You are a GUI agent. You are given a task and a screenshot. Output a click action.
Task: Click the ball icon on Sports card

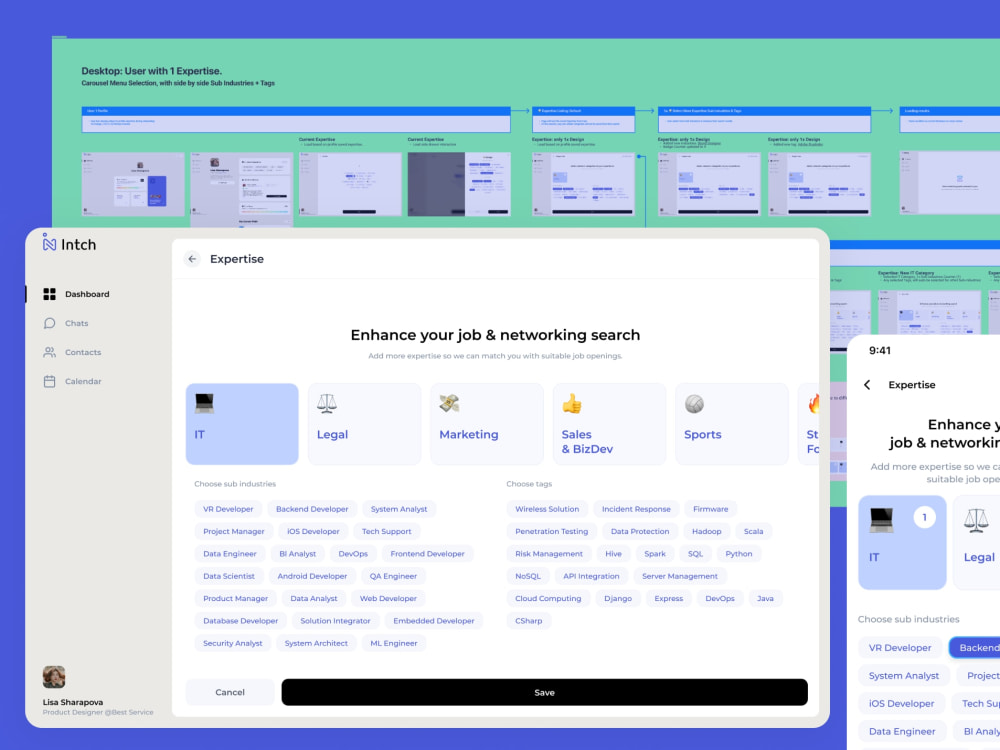(x=694, y=403)
